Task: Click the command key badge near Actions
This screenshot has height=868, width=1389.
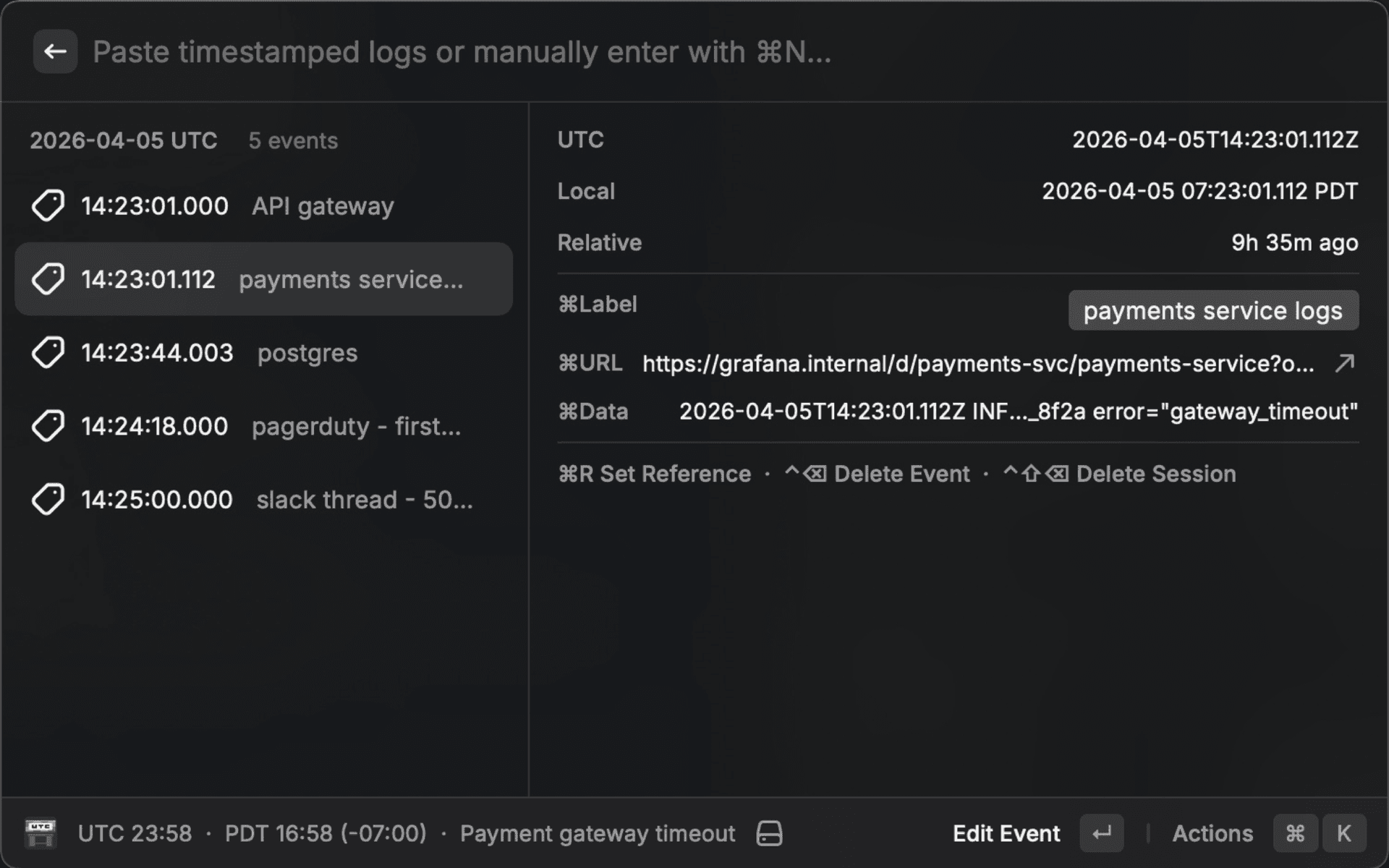Action: coord(1295,833)
